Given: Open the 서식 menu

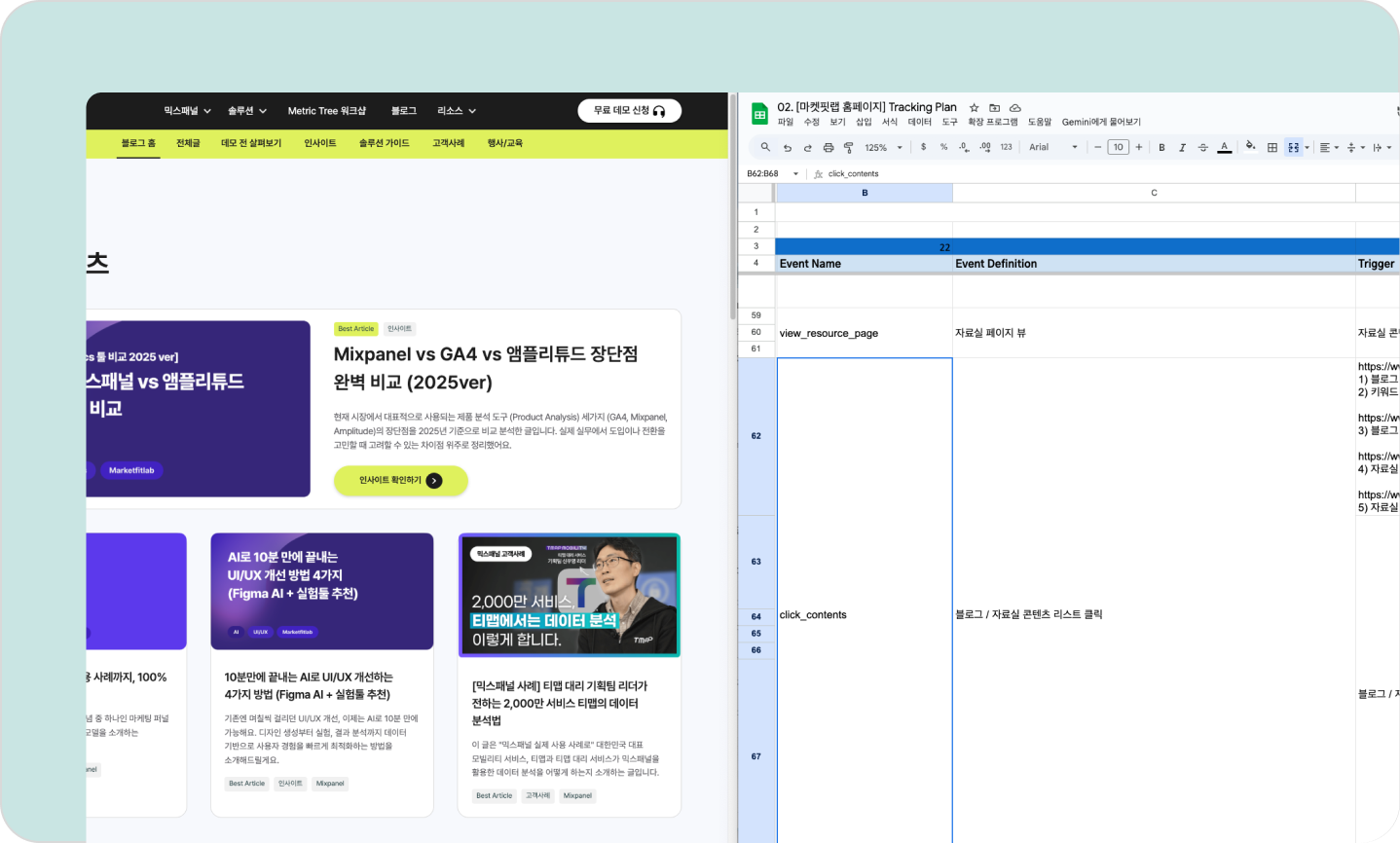Looking at the screenshot, I should [x=890, y=123].
